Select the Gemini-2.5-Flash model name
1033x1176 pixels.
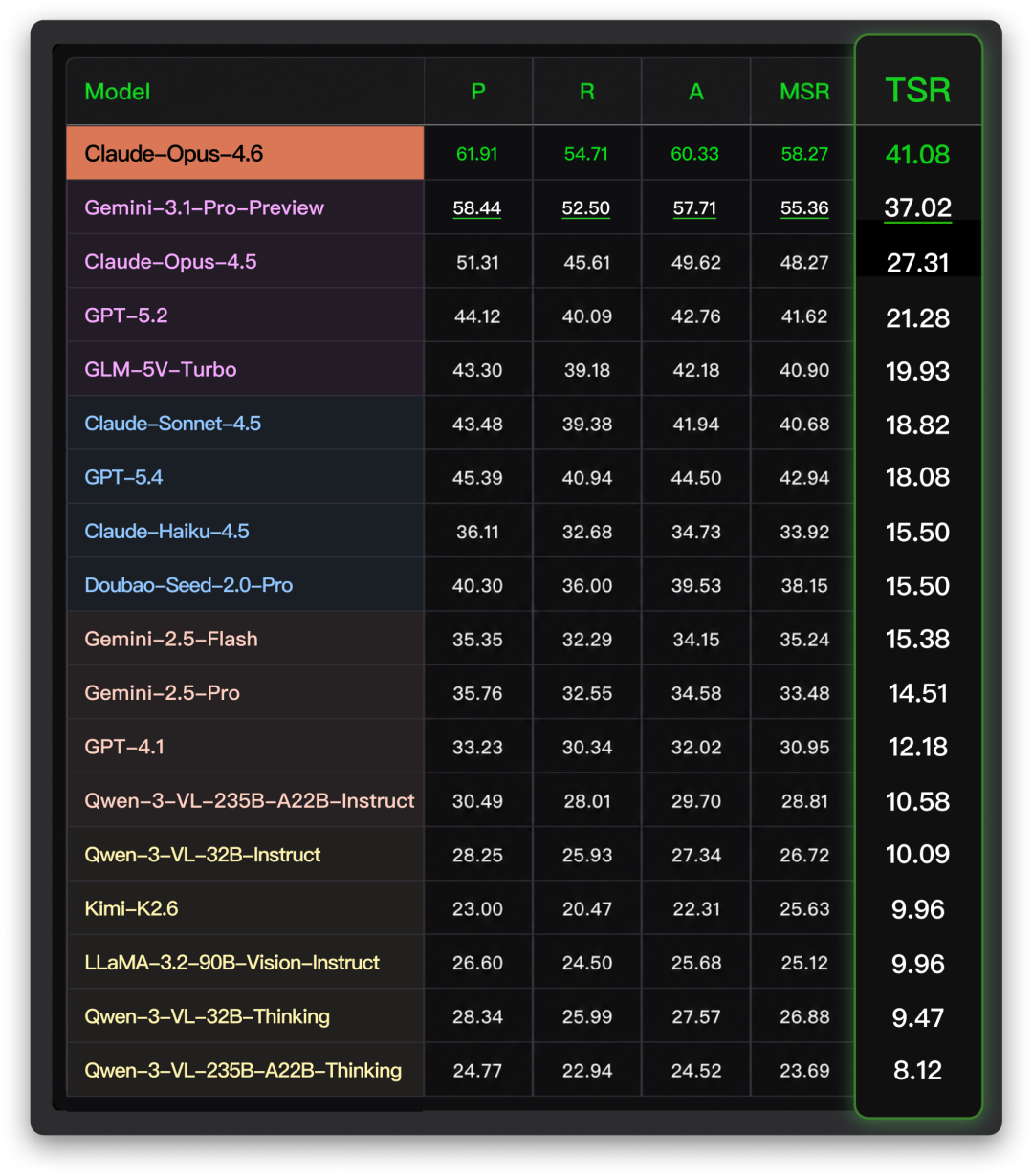pyautogui.click(x=171, y=639)
